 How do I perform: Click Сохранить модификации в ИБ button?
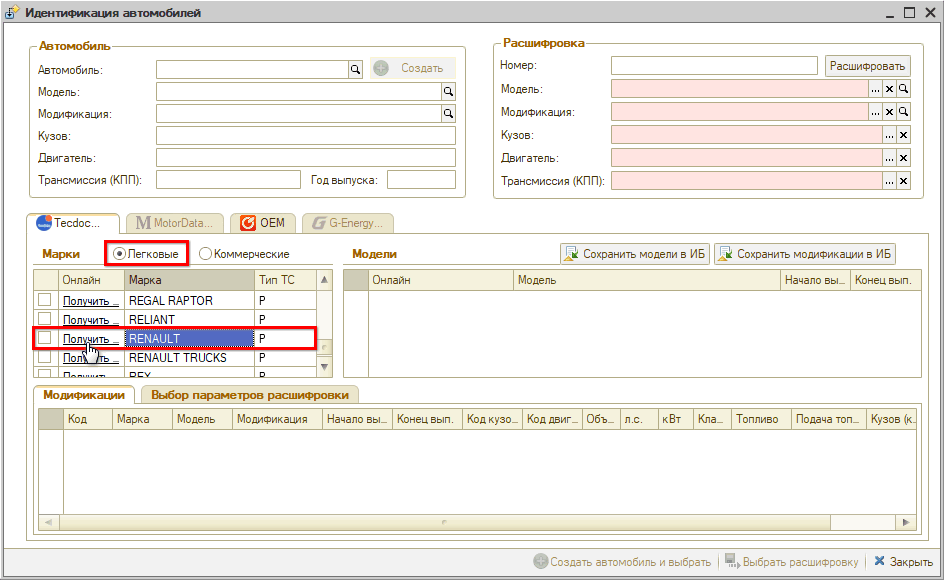tap(804, 254)
